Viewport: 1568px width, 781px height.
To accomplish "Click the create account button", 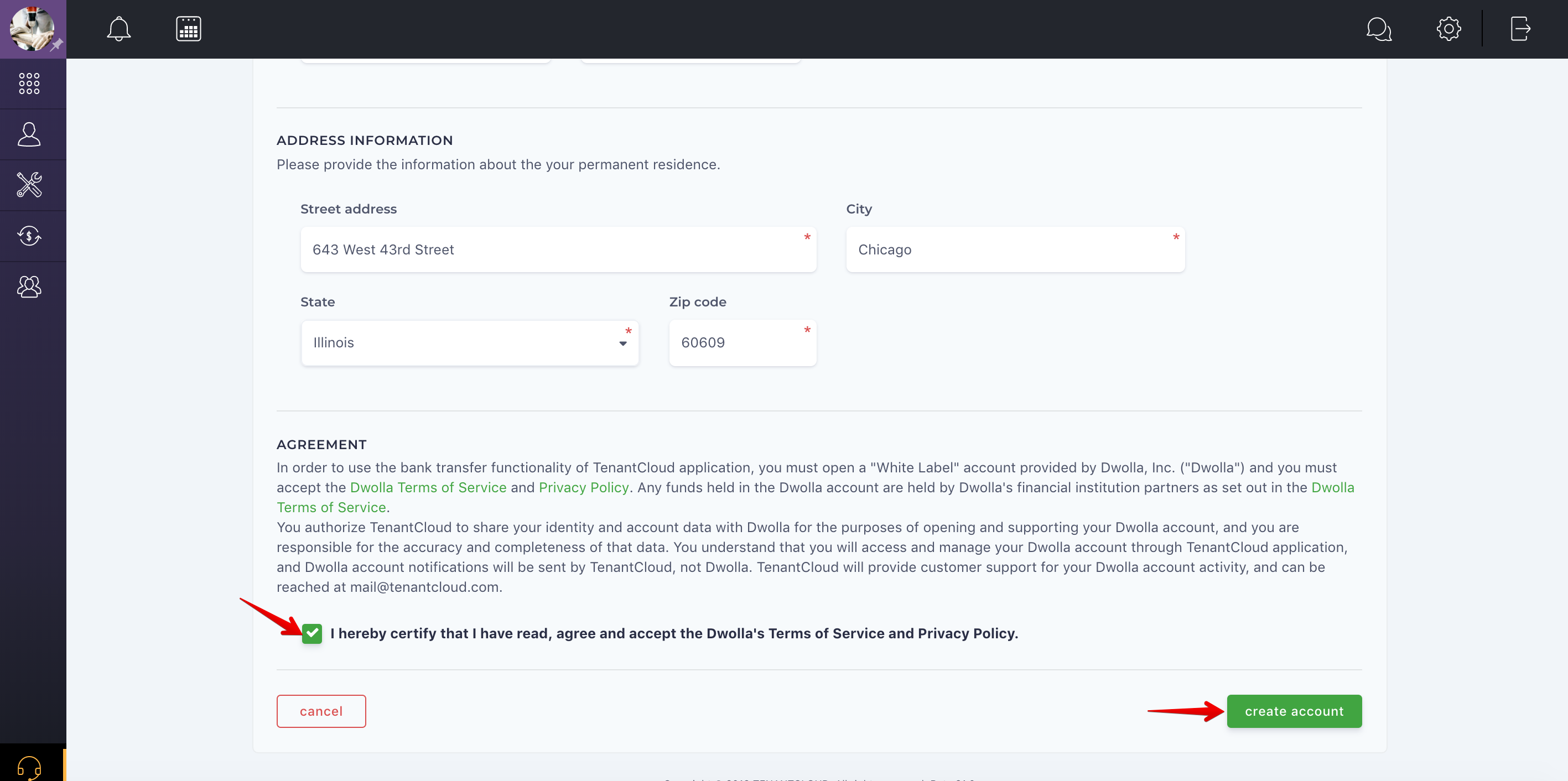I will (1294, 711).
